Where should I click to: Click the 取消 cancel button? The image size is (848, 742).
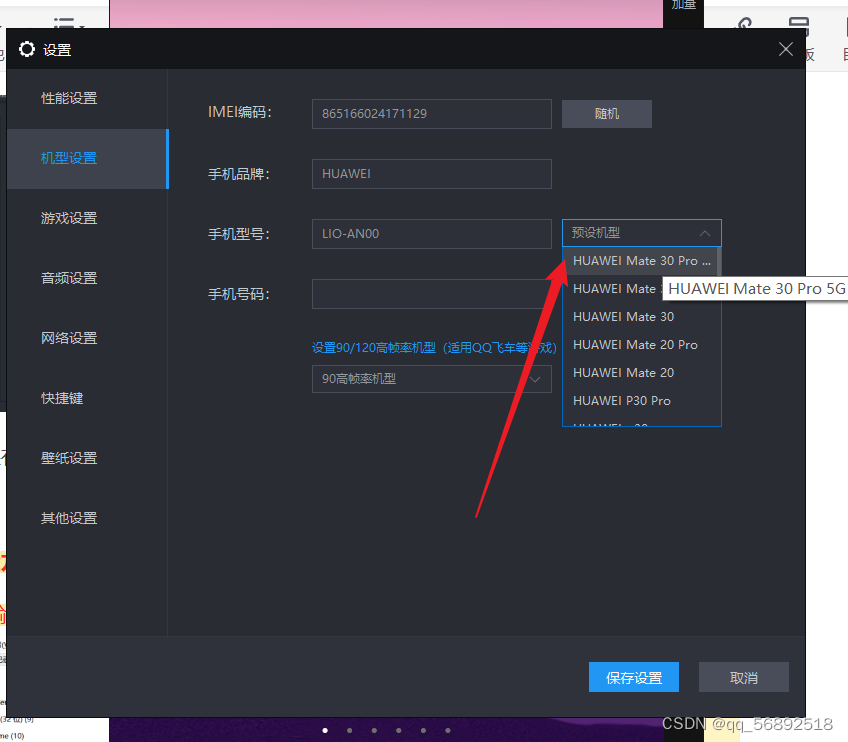pyautogui.click(x=744, y=677)
